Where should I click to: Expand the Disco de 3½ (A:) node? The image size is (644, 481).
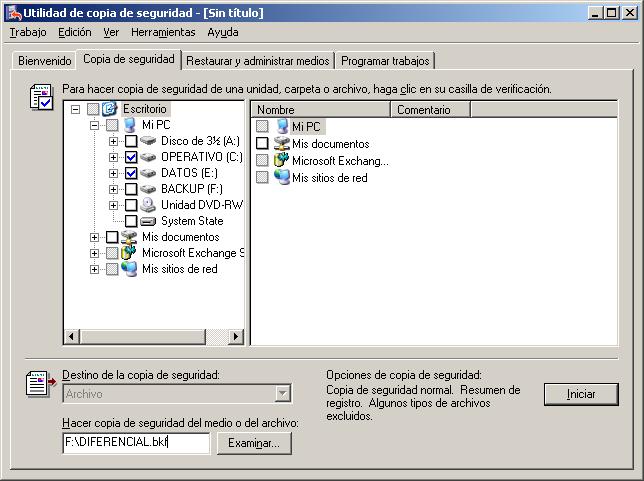click(113, 141)
